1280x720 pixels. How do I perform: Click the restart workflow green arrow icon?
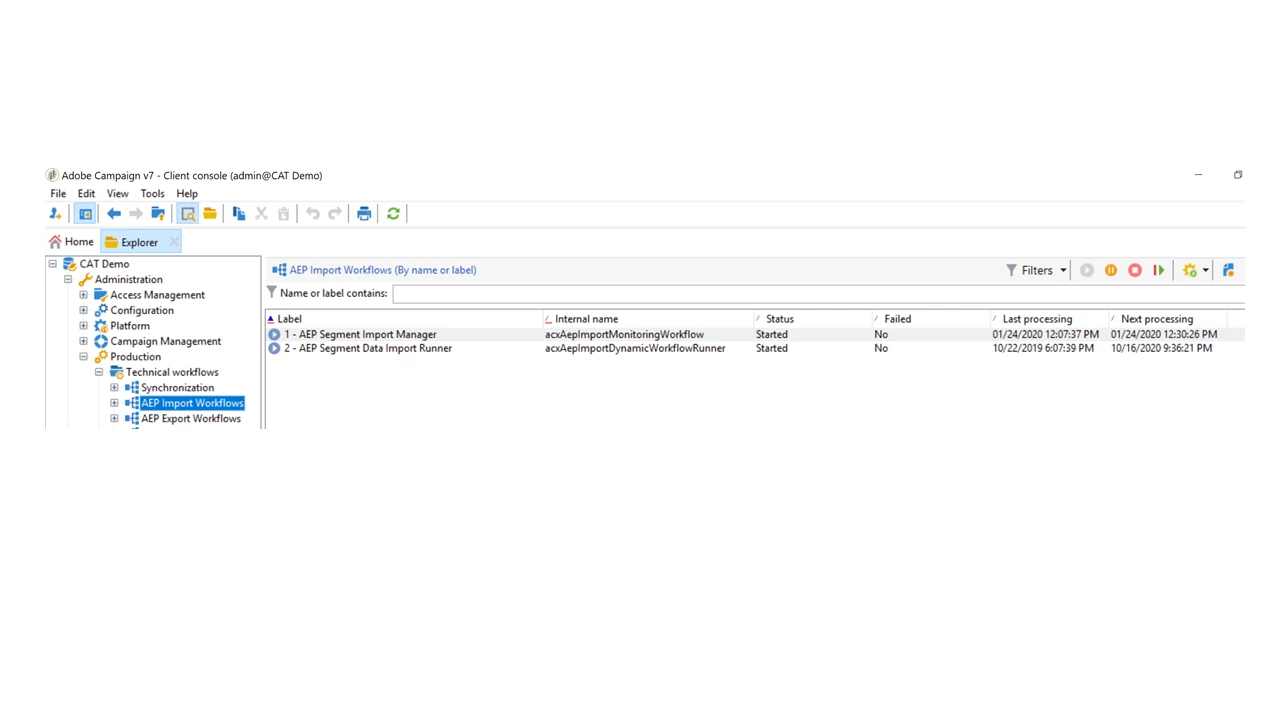click(1159, 270)
